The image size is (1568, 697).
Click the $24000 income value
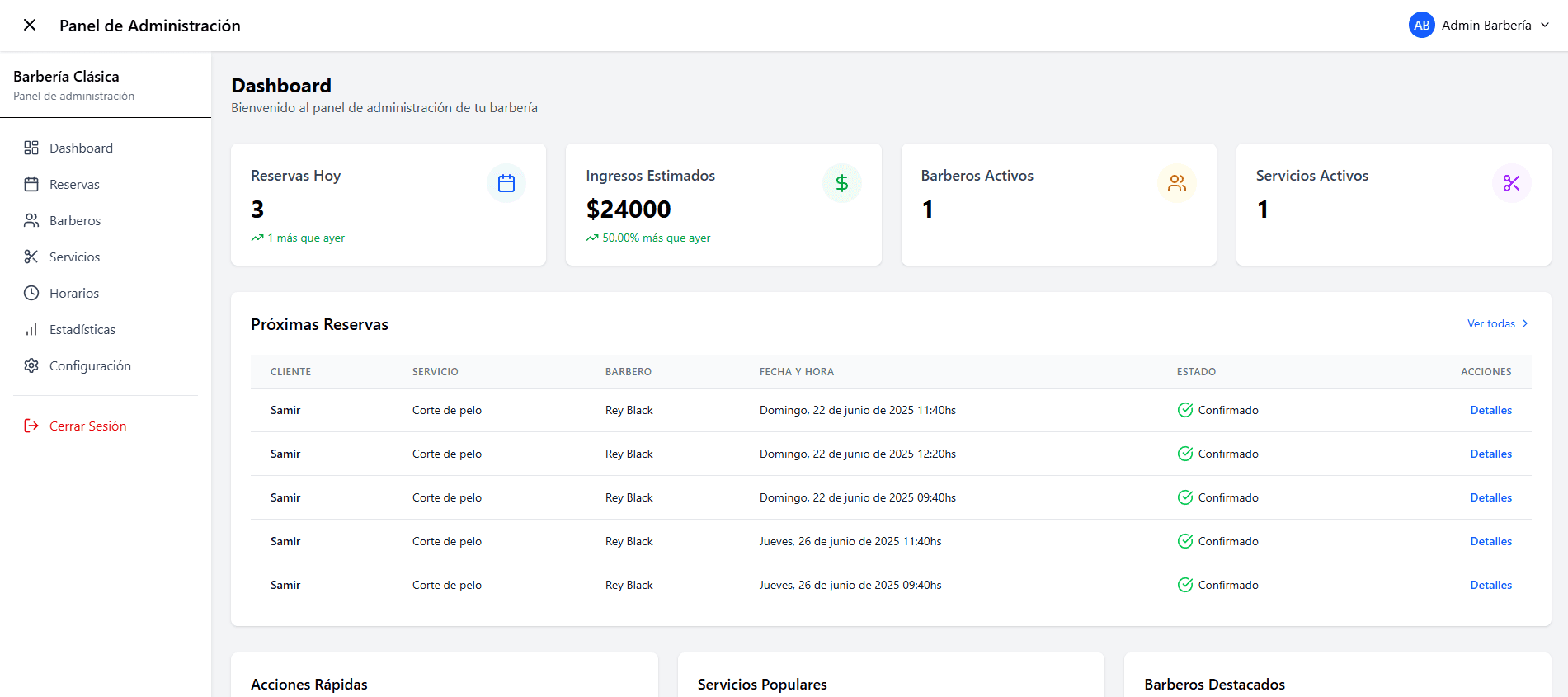tap(629, 210)
